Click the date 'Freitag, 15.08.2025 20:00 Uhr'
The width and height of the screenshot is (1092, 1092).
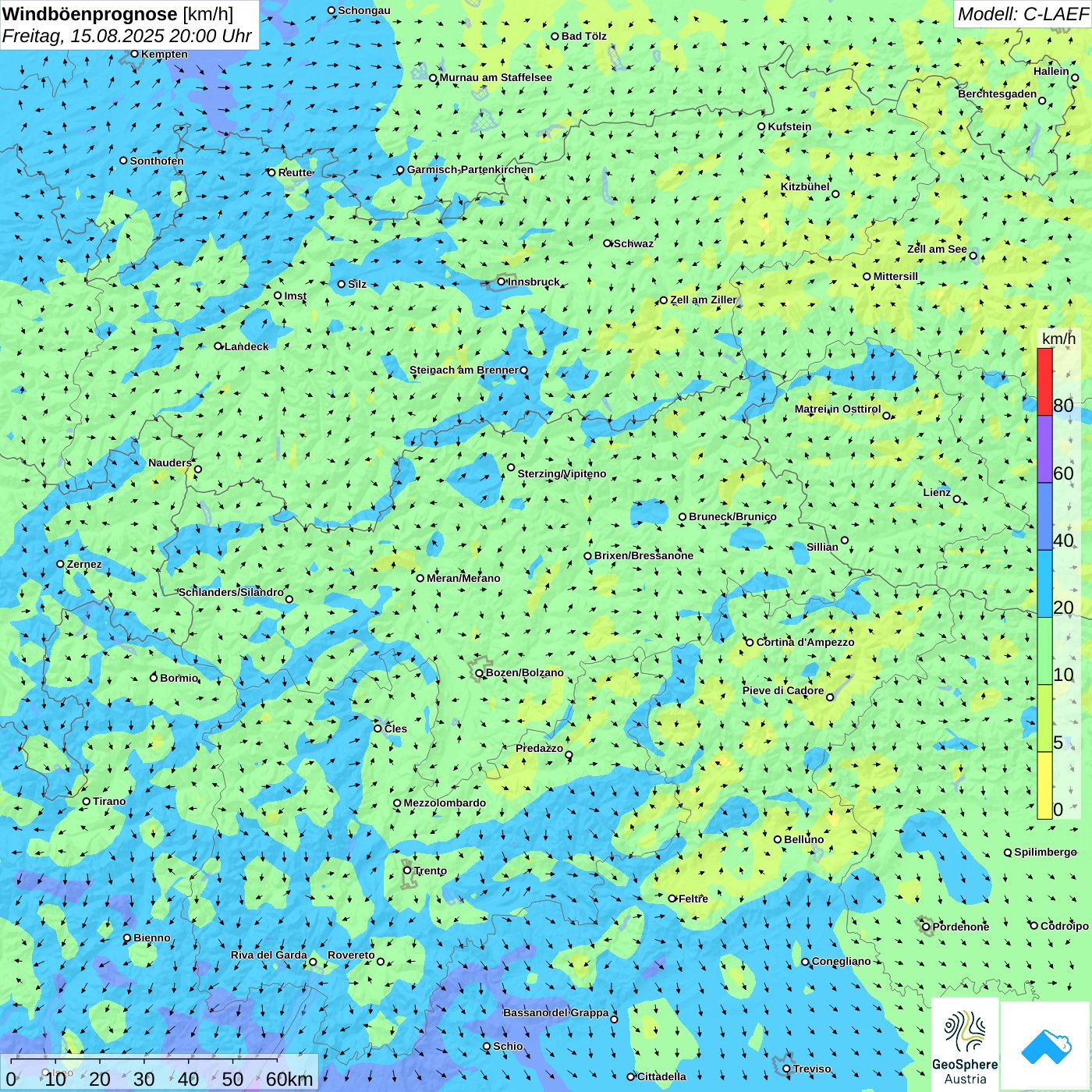(127, 36)
